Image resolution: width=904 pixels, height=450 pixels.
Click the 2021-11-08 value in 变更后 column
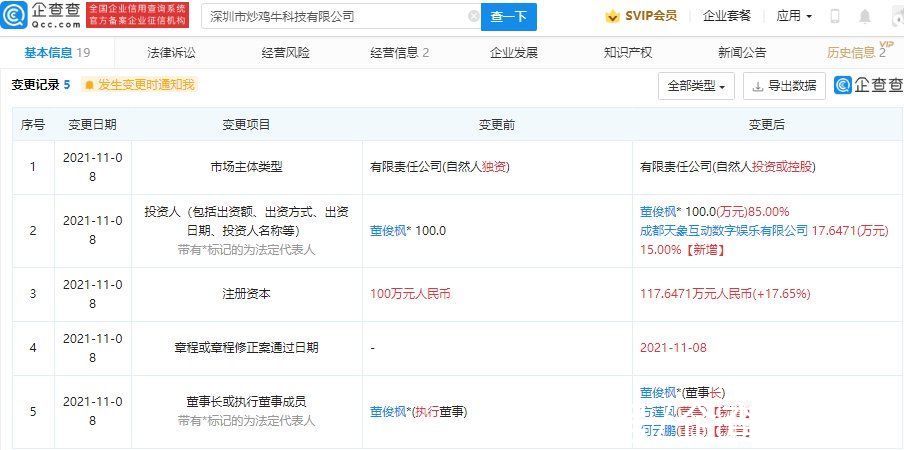(x=673, y=348)
